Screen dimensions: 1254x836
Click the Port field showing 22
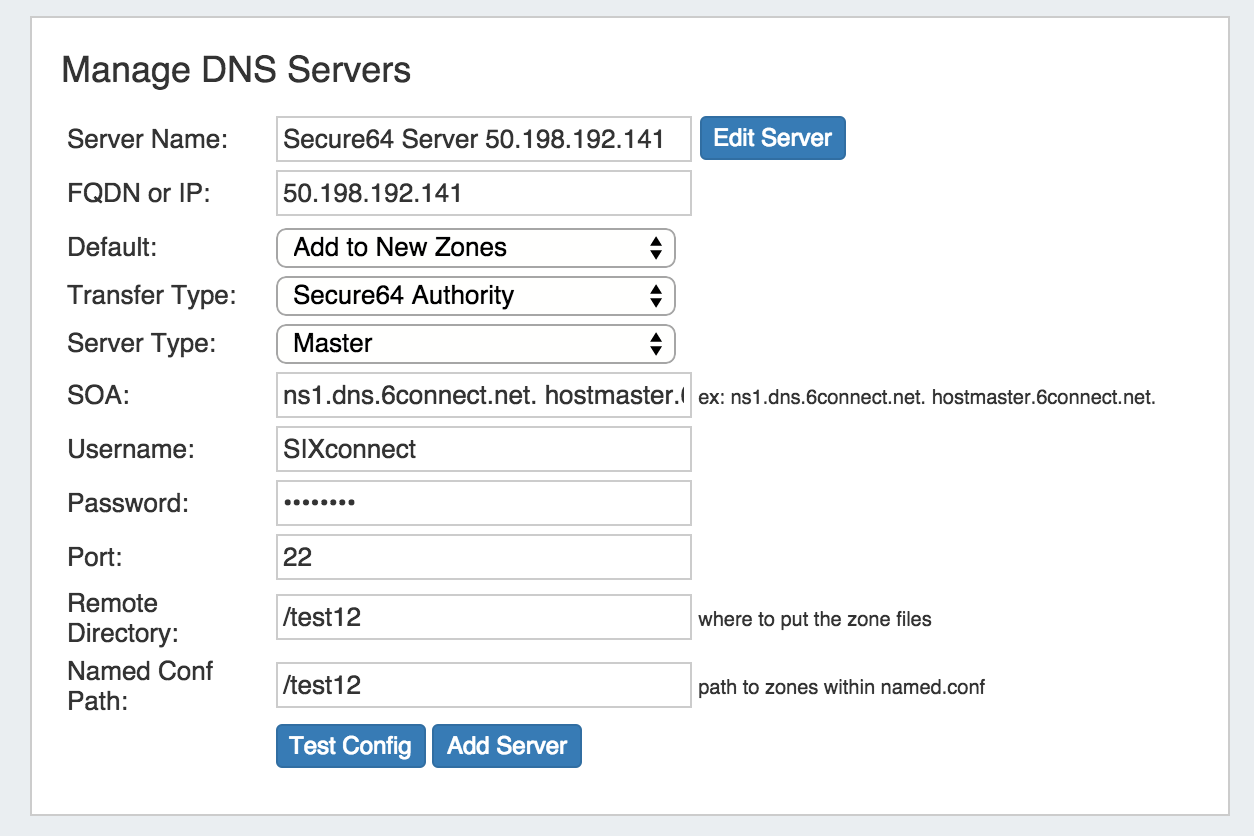(483, 557)
